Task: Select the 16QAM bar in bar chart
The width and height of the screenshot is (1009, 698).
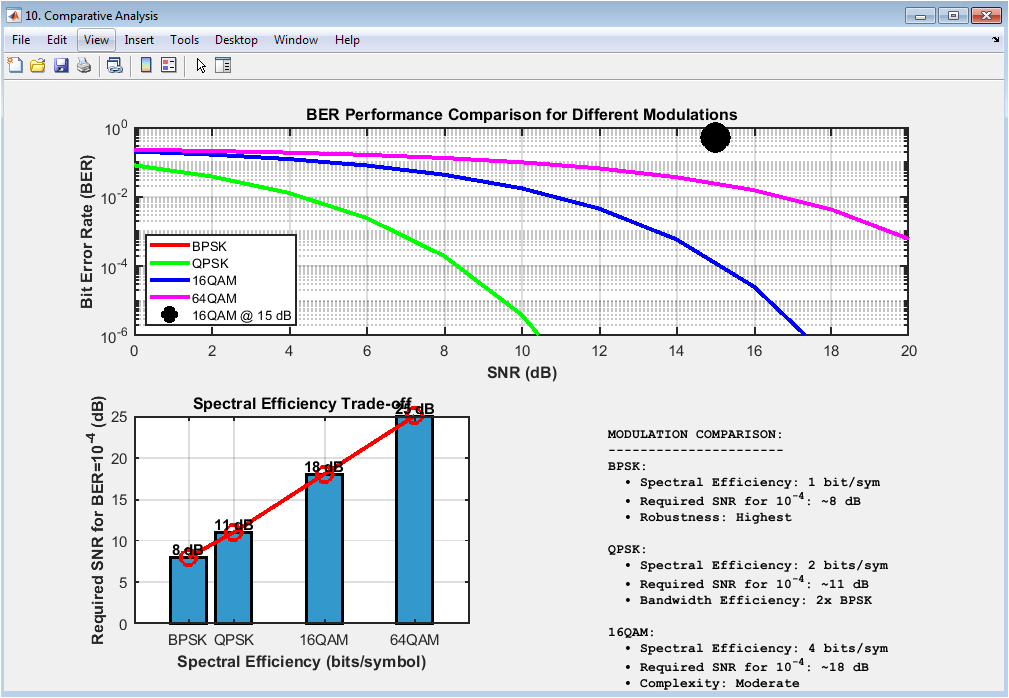Action: [324, 549]
